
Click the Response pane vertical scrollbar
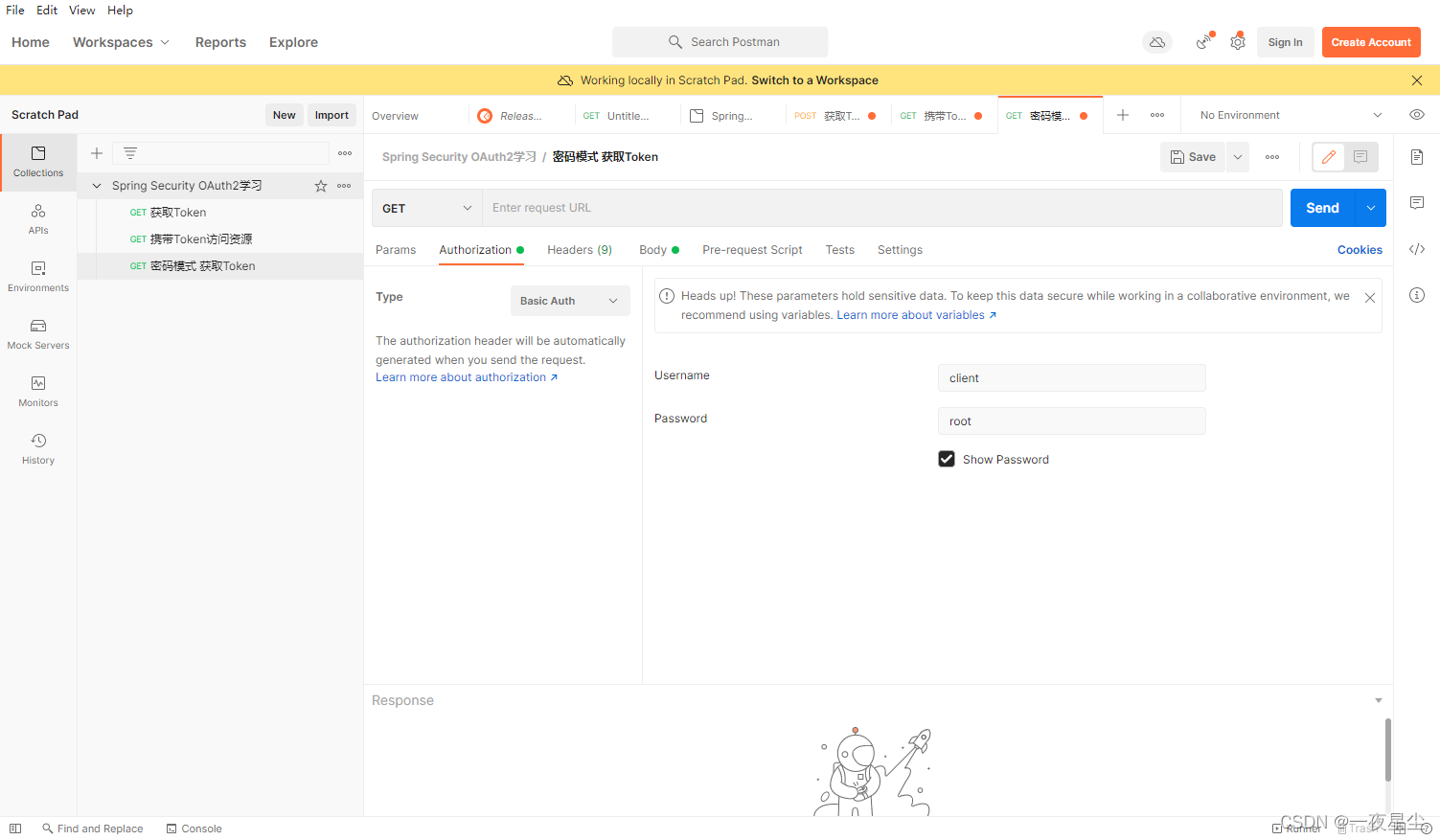[1387, 750]
